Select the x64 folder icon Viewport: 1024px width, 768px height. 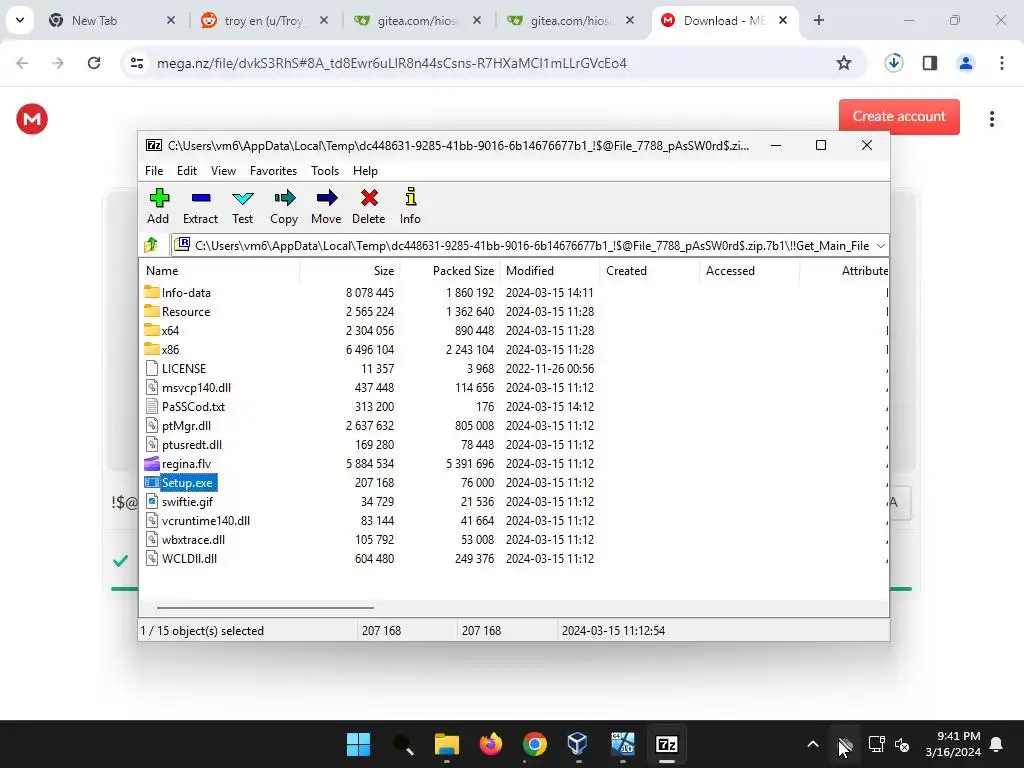[152, 330]
